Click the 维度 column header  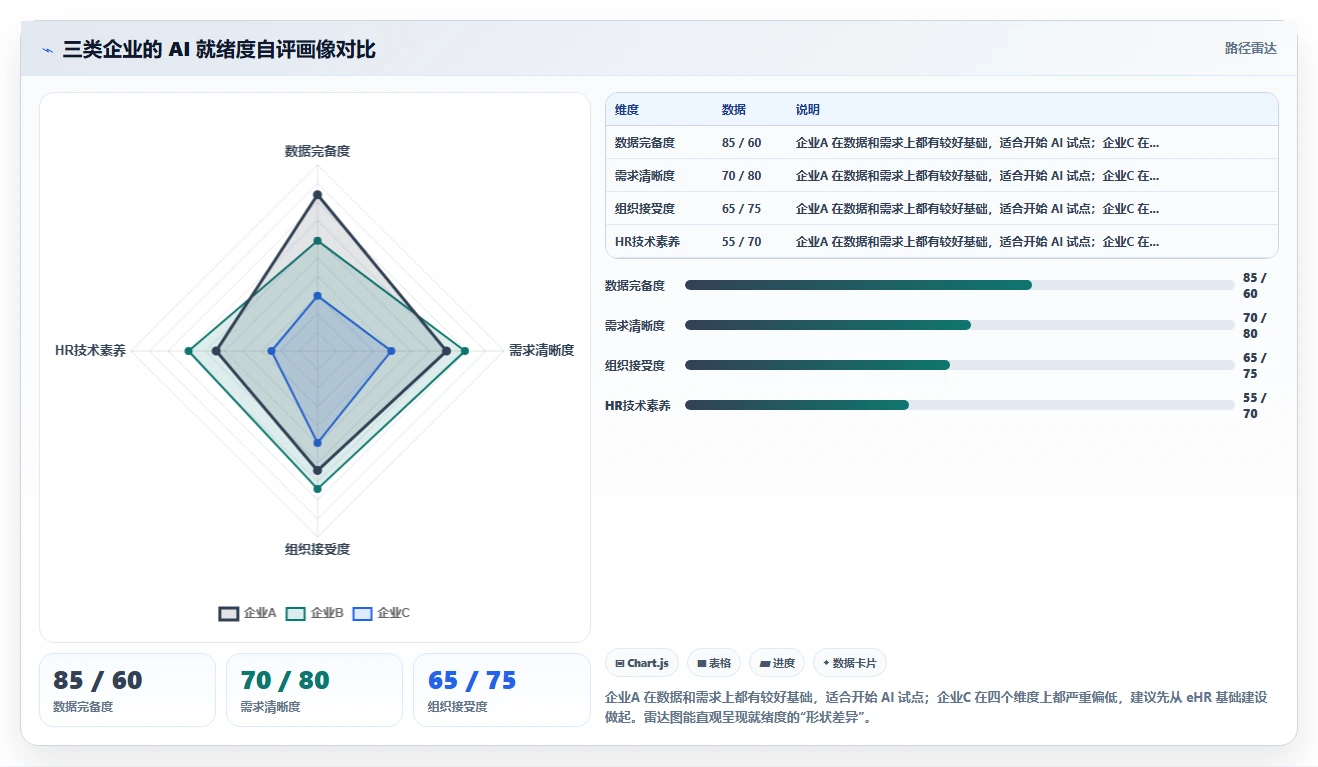click(627, 110)
